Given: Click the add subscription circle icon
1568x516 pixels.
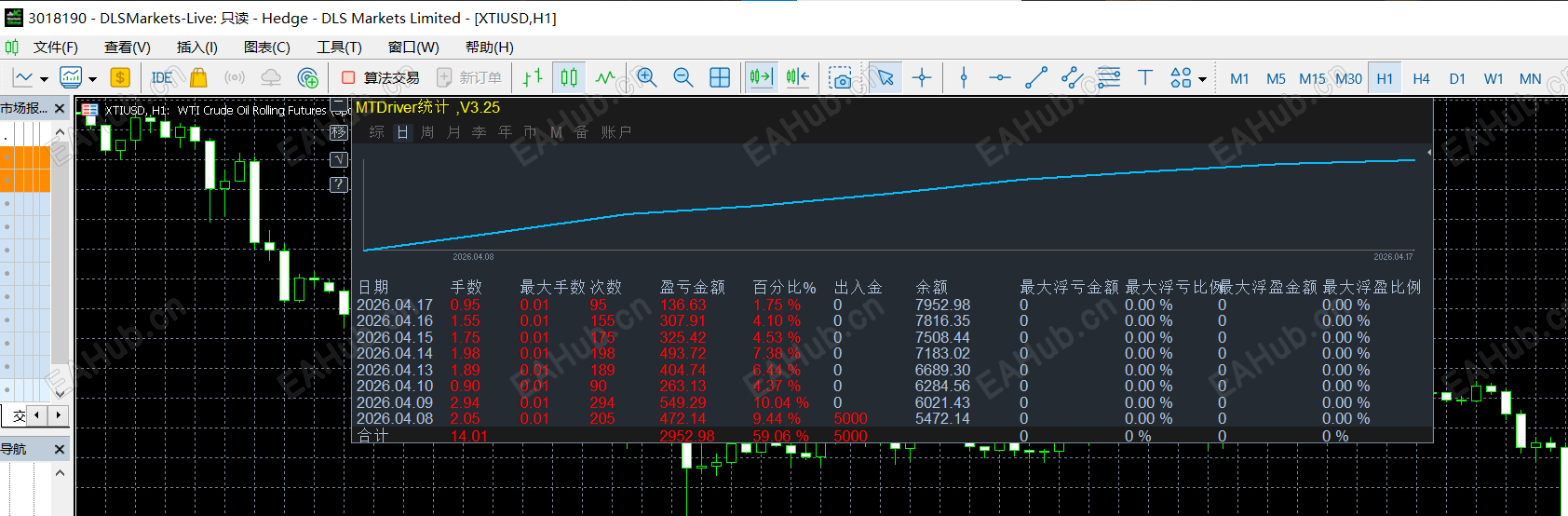Looking at the screenshot, I should [308, 78].
